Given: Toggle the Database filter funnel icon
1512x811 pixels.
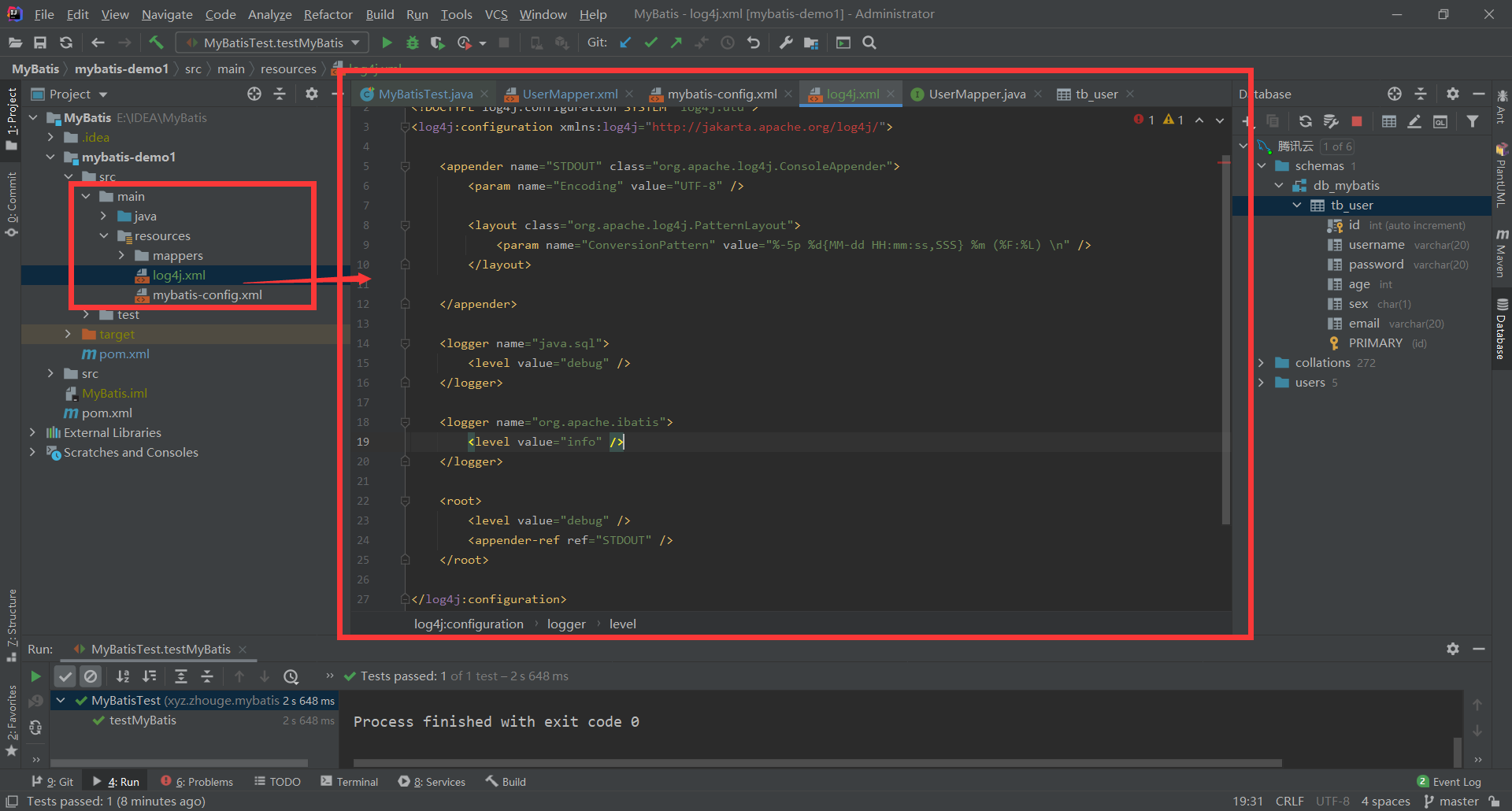Looking at the screenshot, I should pos(1473,121).
